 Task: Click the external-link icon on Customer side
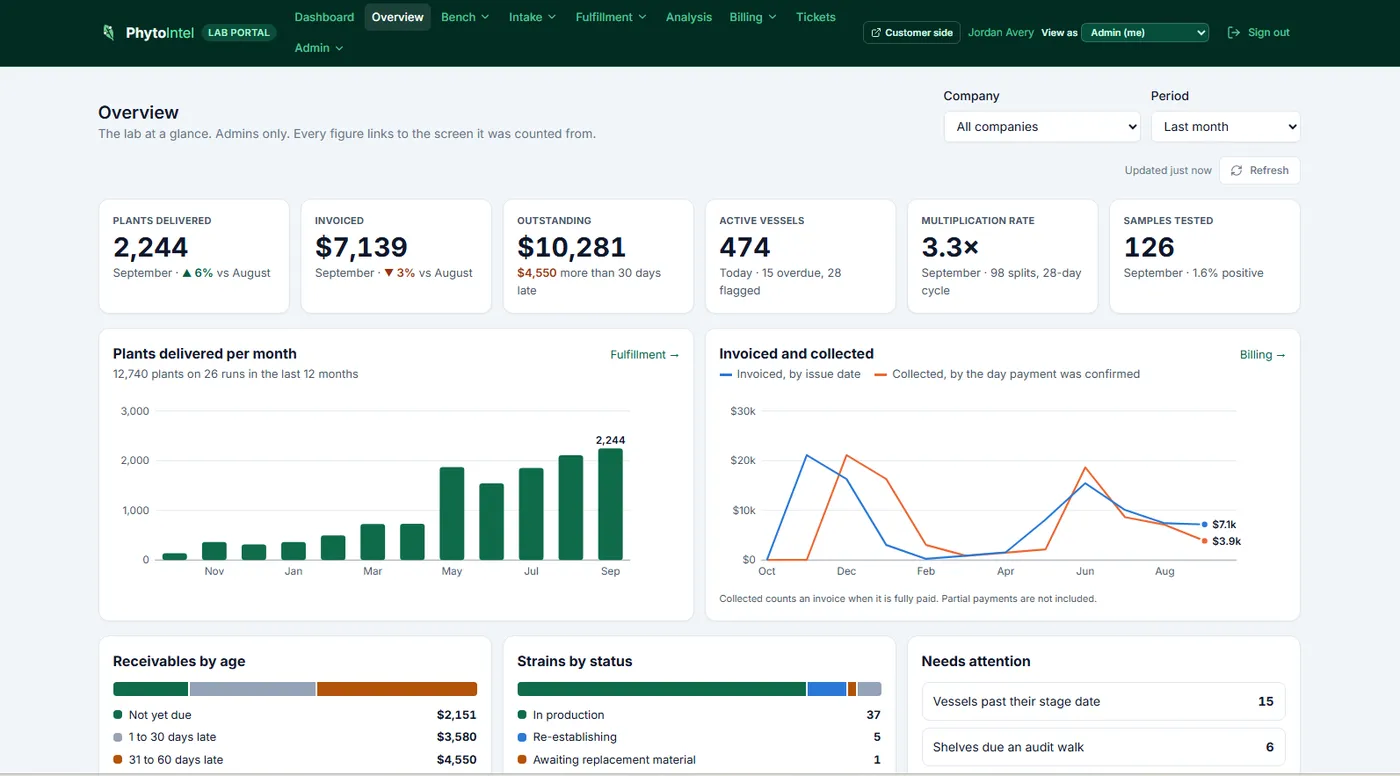(x=876, y=33)
